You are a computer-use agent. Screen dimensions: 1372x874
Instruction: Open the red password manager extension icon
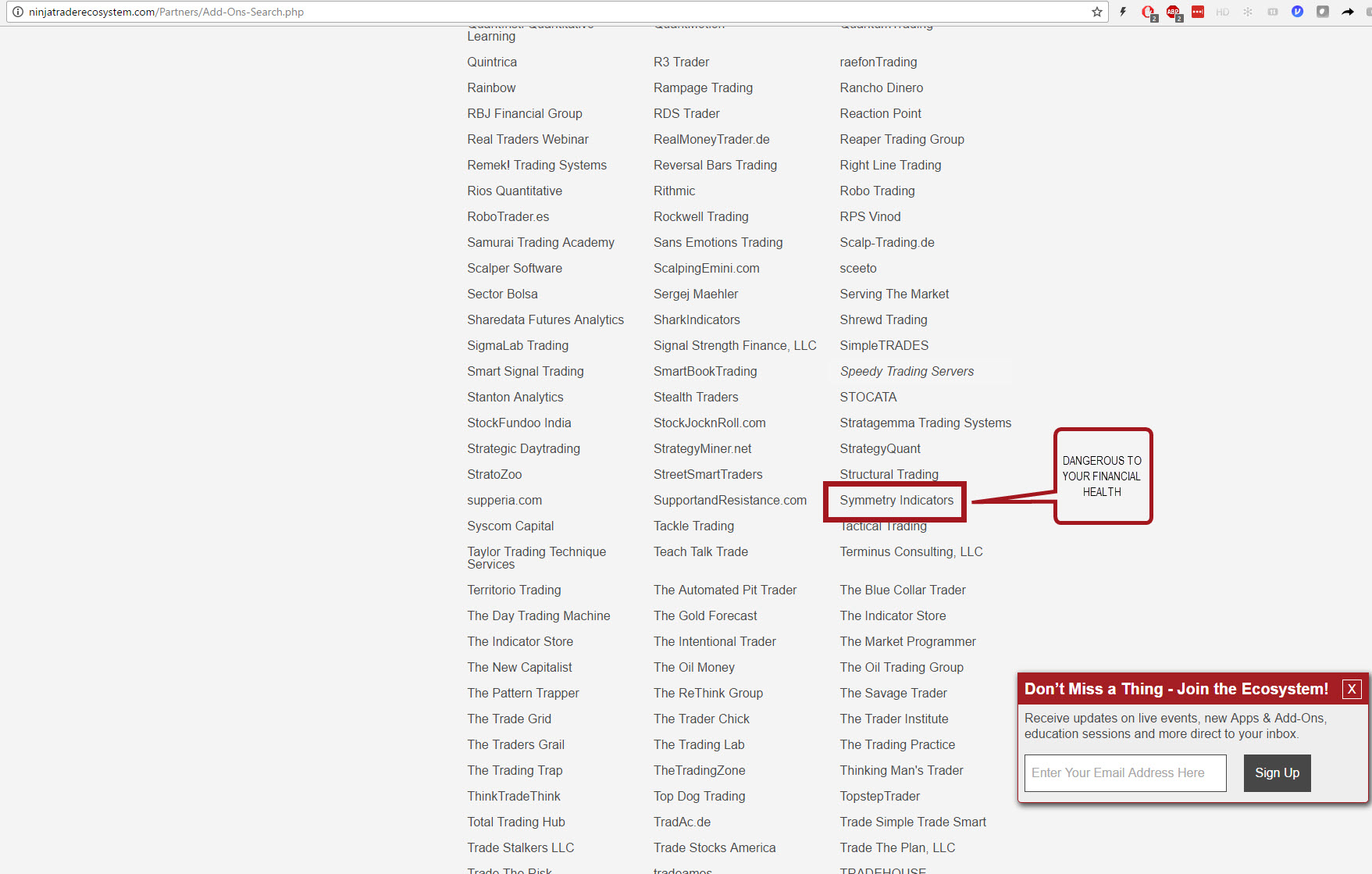pos(1198,12)
